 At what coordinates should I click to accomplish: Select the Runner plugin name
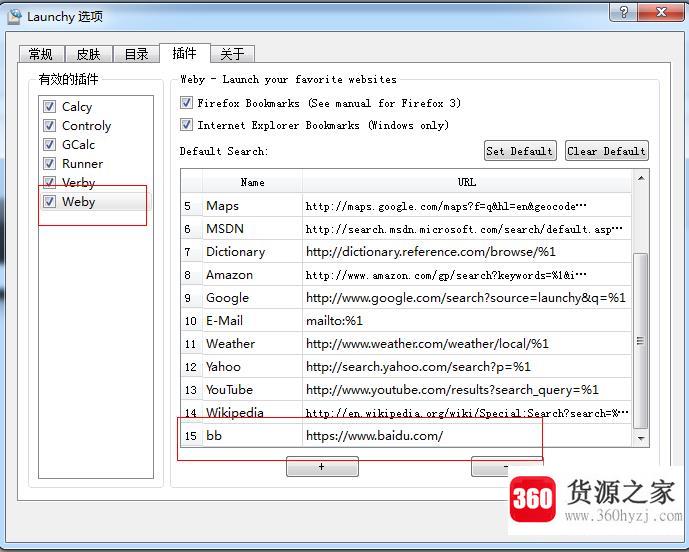point(82,163)
